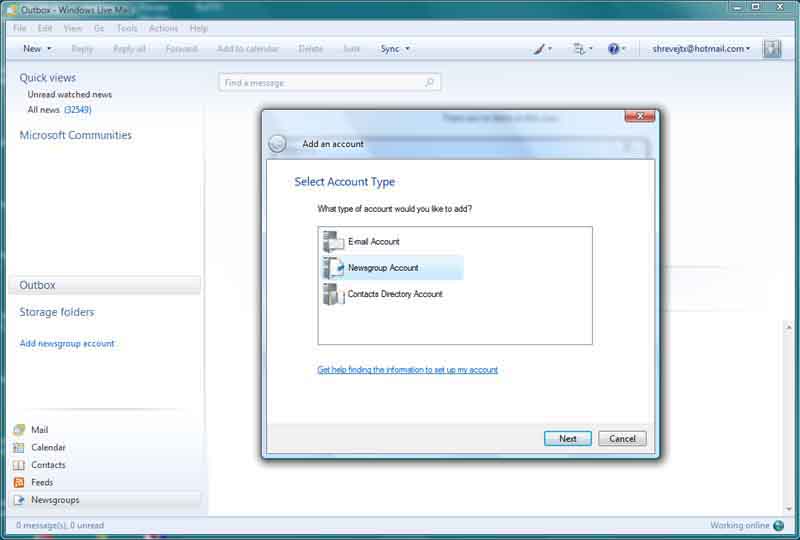Select Unread watched news quick view
The width and height of the screenshot is (800, 540).
point(69,94)
